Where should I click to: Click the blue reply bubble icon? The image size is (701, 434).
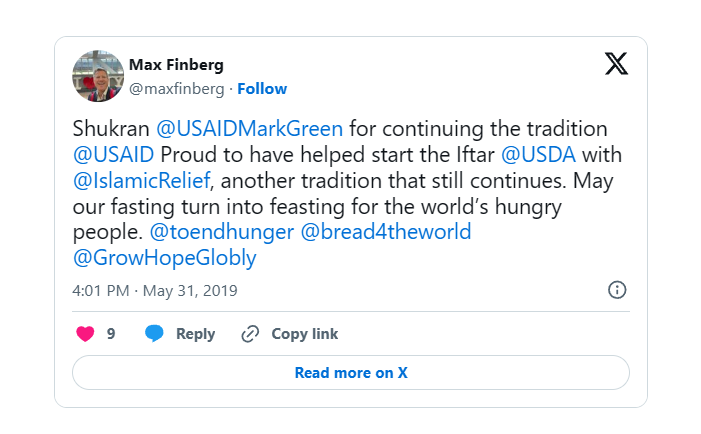tap(154, 334)
